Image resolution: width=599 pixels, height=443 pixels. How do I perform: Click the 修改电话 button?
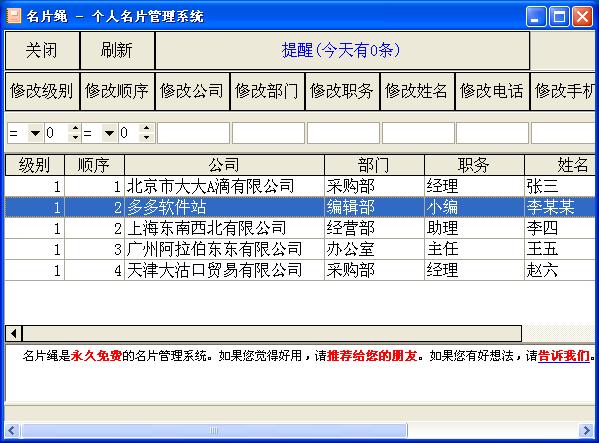(x=492, y=91)
